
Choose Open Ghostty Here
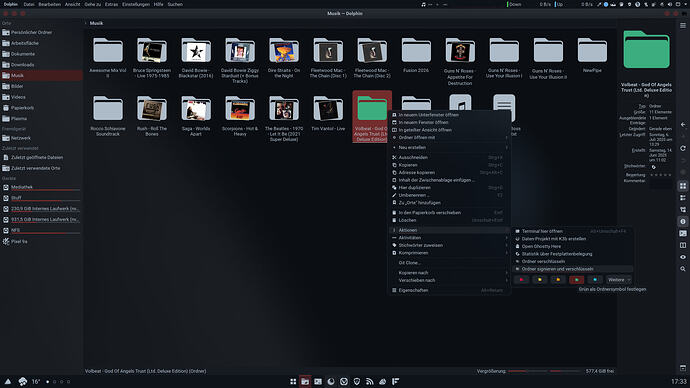572,246
